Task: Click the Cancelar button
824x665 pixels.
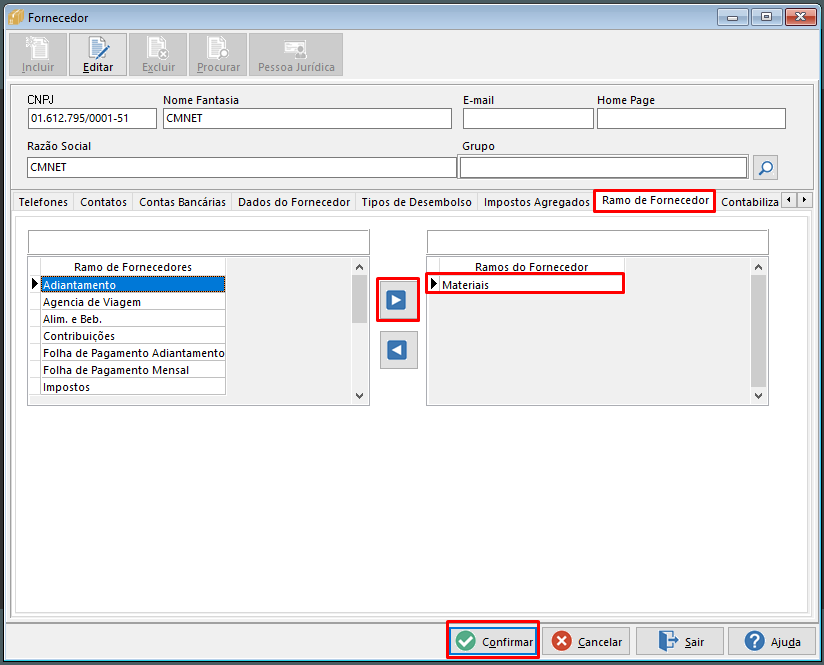Action: 586,641
